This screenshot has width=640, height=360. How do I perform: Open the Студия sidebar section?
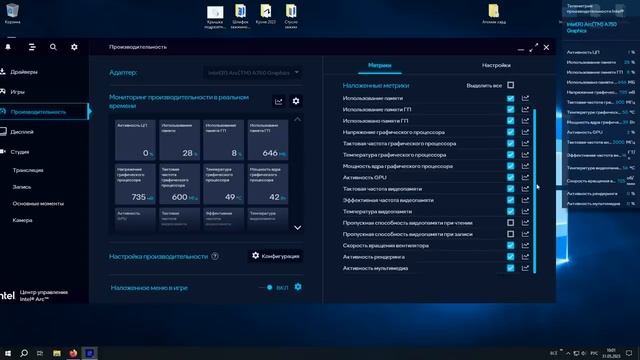tap(20, 152)
